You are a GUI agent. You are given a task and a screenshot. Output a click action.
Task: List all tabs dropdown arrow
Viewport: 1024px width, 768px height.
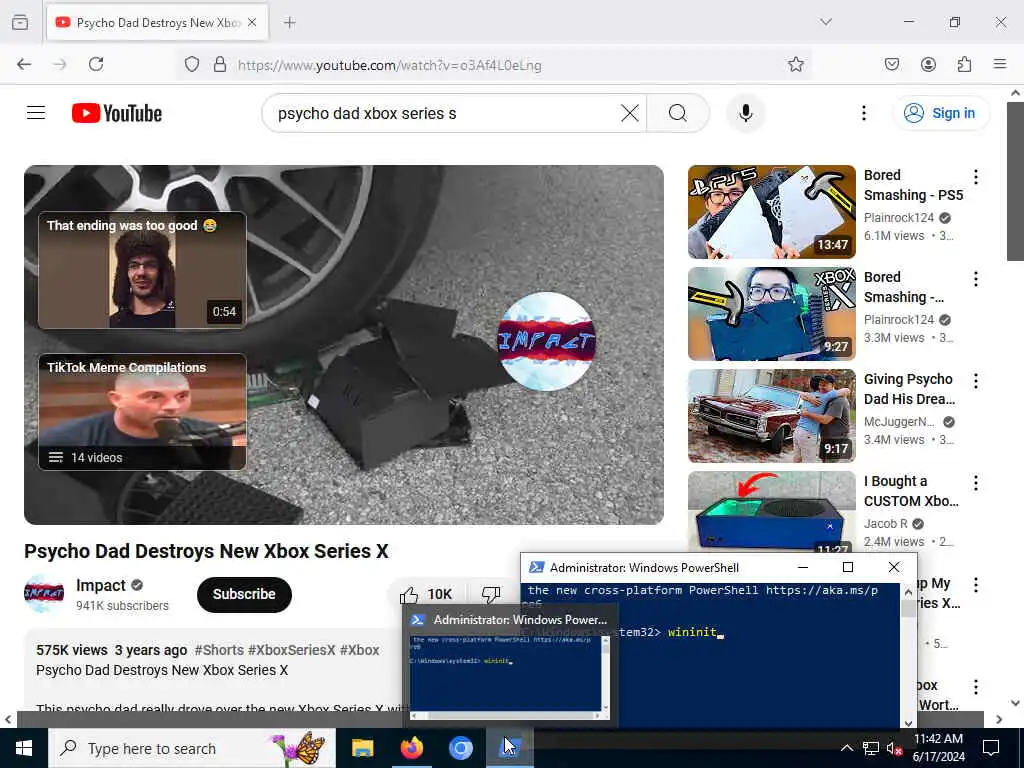[826, 22]
